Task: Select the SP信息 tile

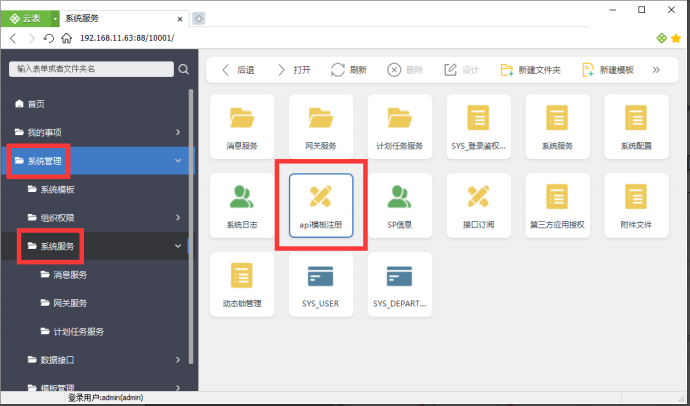Action: [x=400, y=205]
